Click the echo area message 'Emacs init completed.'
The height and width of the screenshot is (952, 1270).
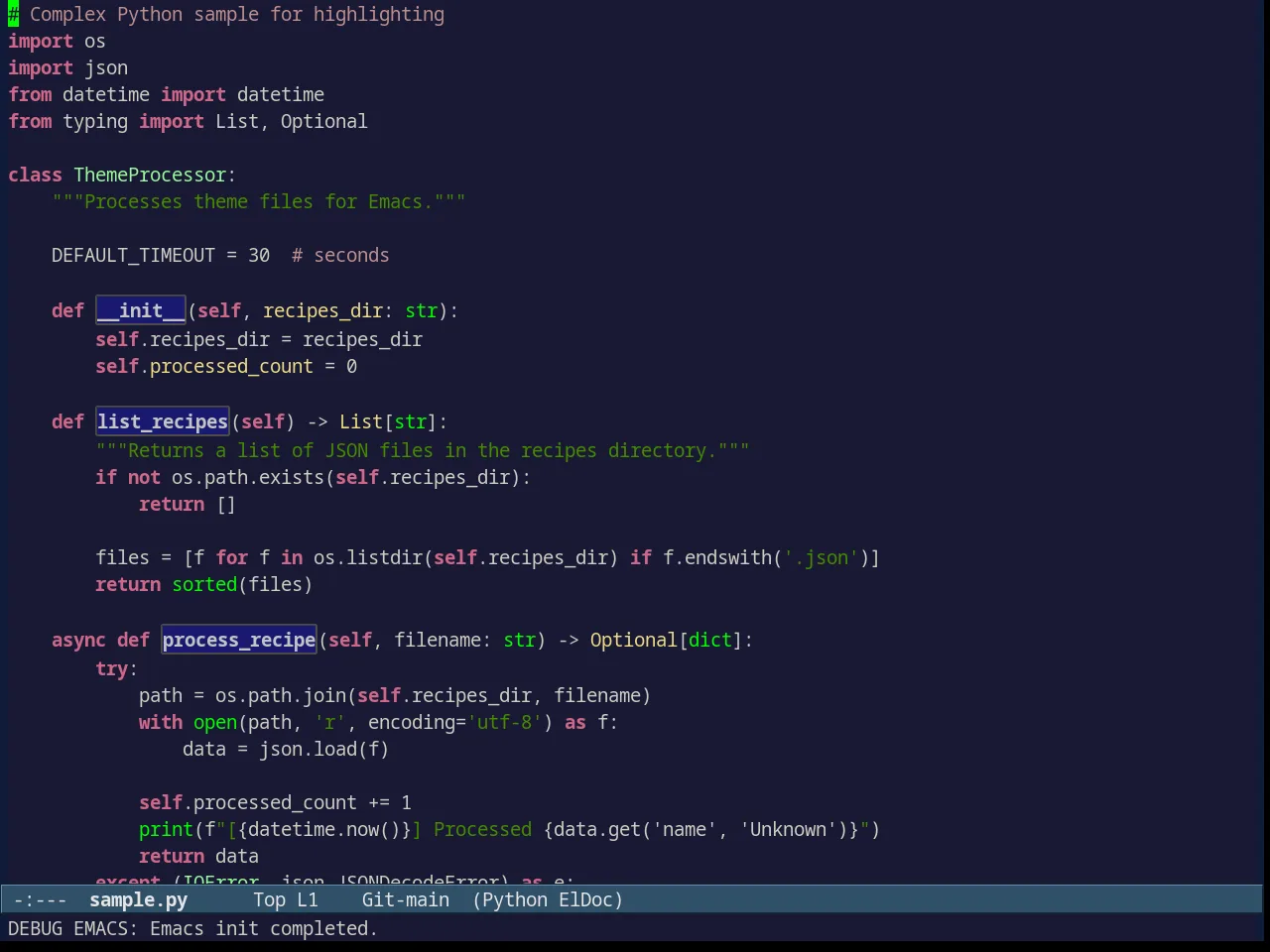[264, 928]
